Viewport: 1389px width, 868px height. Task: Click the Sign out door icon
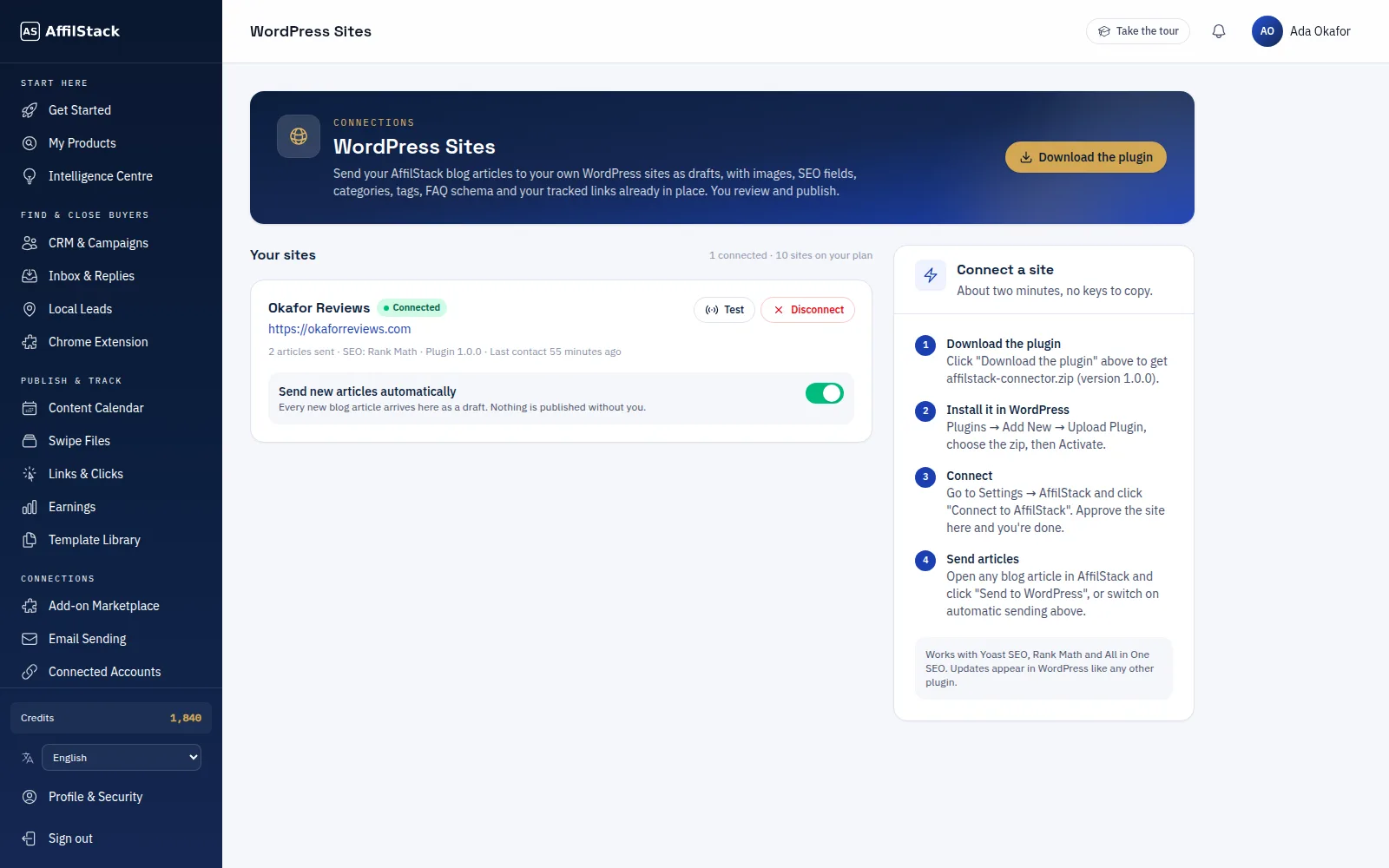point(30,838)
